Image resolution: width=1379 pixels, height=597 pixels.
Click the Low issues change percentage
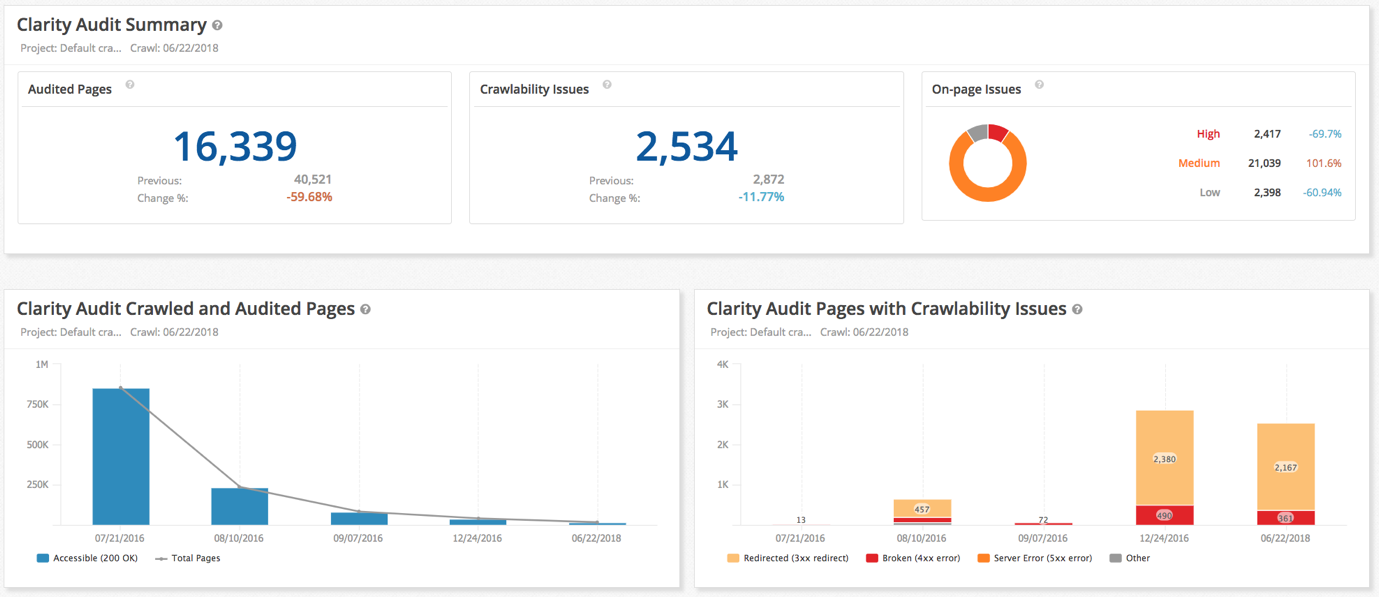click(1320, 191)
